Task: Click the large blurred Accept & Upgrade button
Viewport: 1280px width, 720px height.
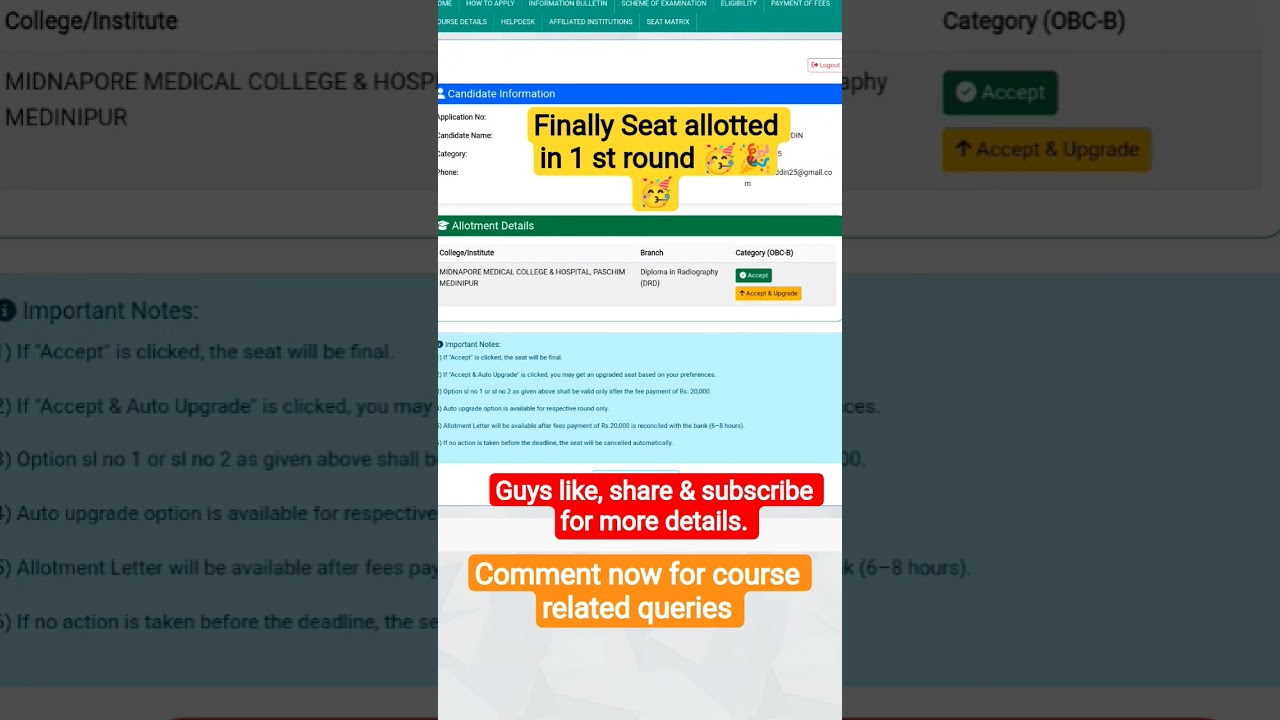Action: [x=1047, y=149]
